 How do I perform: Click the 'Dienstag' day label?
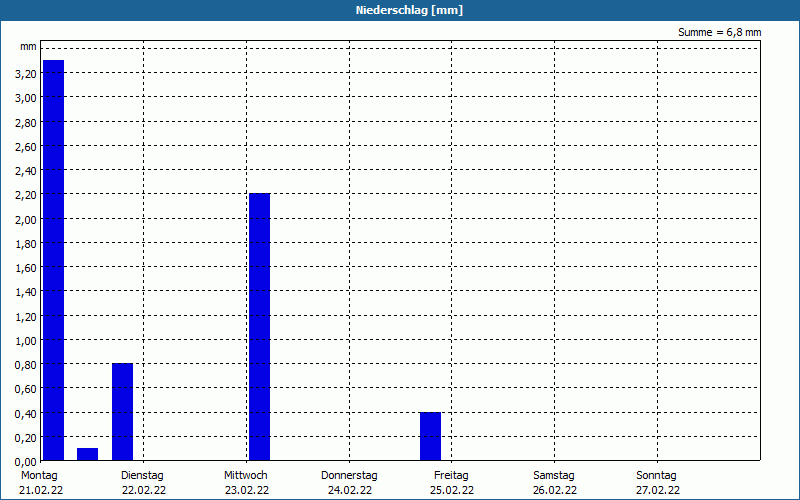[142, 476]
